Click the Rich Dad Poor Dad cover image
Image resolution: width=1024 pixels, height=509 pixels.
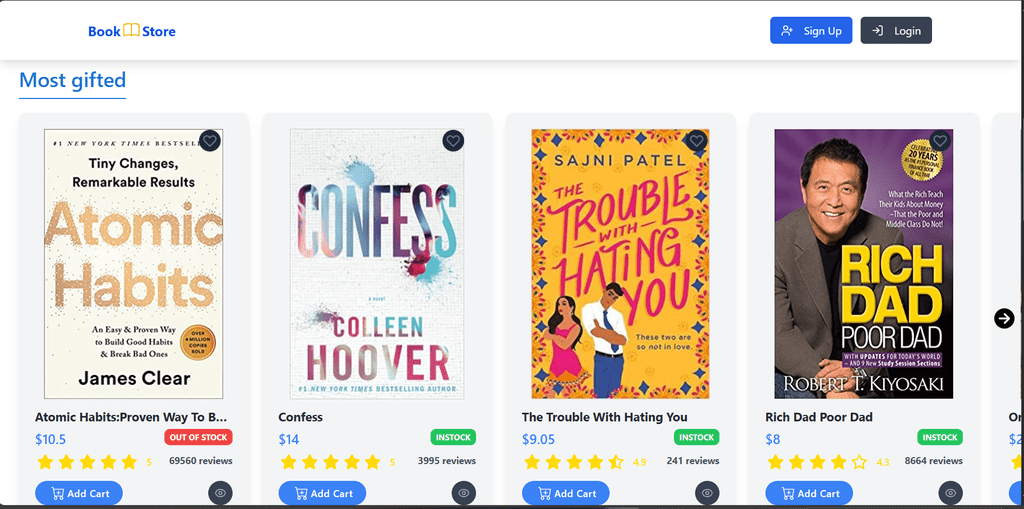[863, 264]
